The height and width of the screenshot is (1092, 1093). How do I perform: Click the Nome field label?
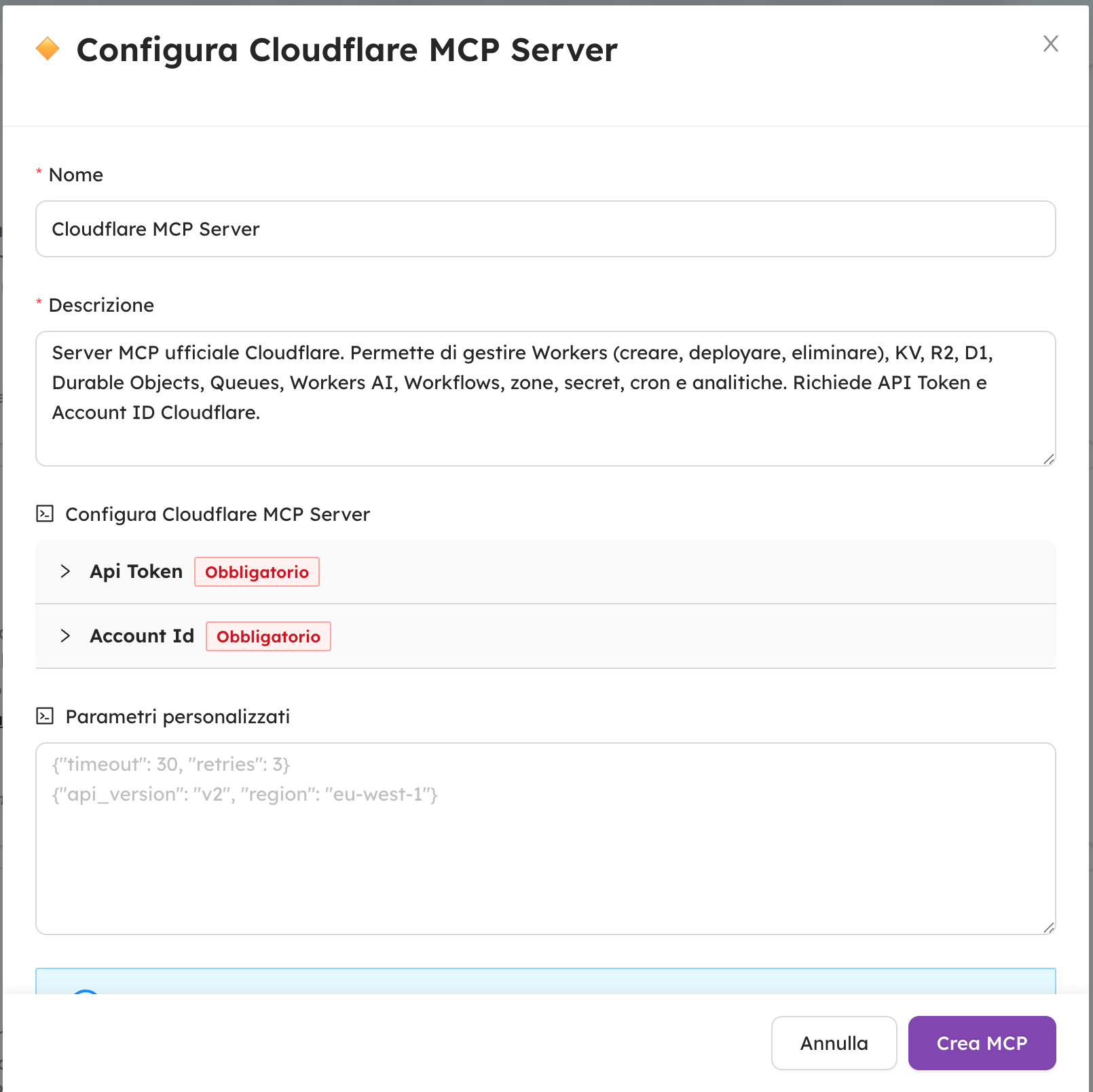click(x=76, y=175)
